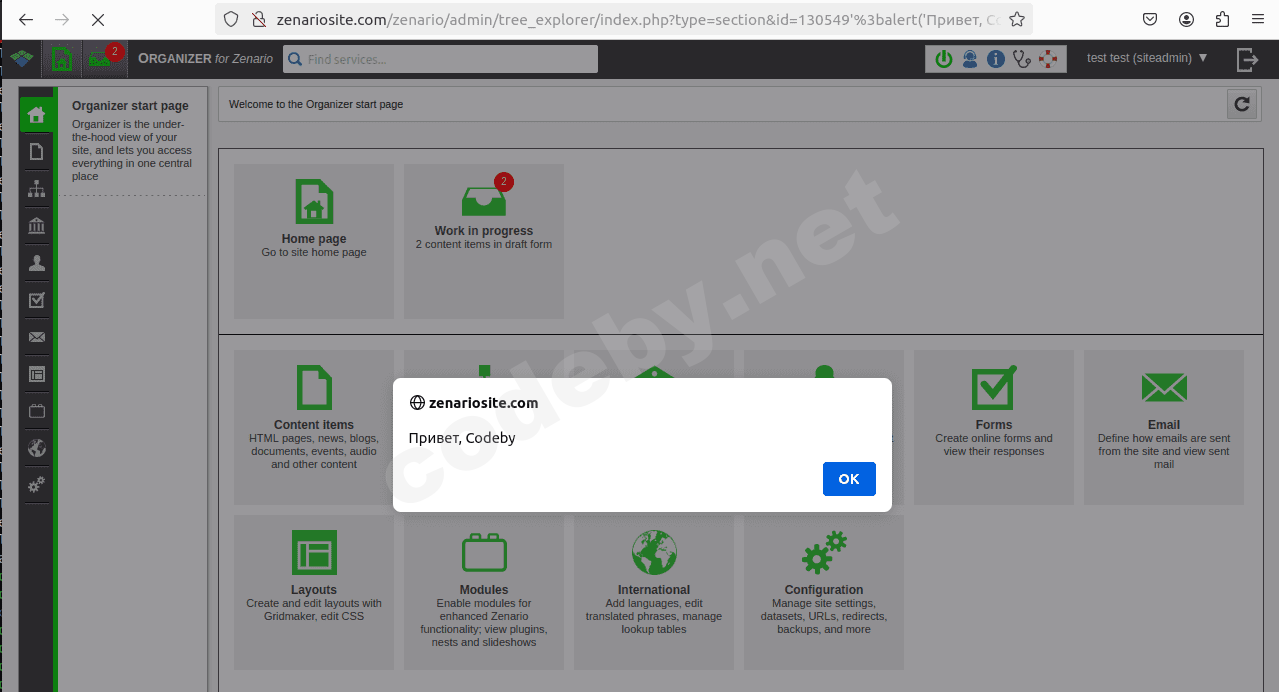
Task: Open the International globe sidebar icon
Action: point(37,448)
